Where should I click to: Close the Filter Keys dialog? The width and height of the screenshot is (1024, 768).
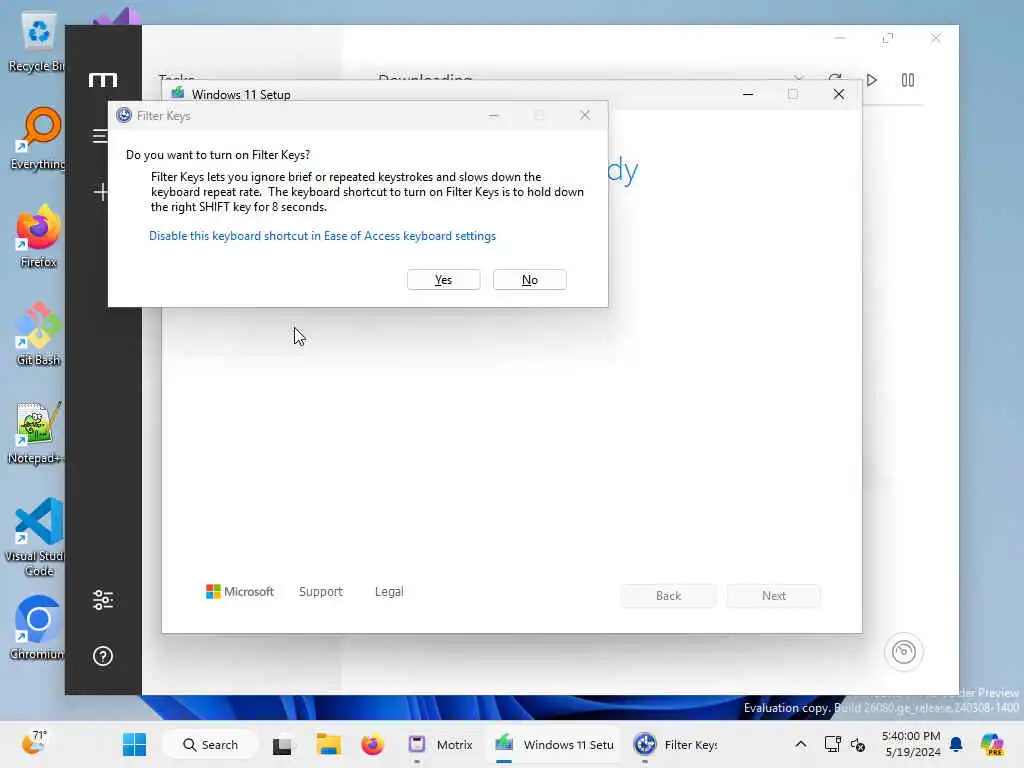pyautogui.click(x=584, y=115)
